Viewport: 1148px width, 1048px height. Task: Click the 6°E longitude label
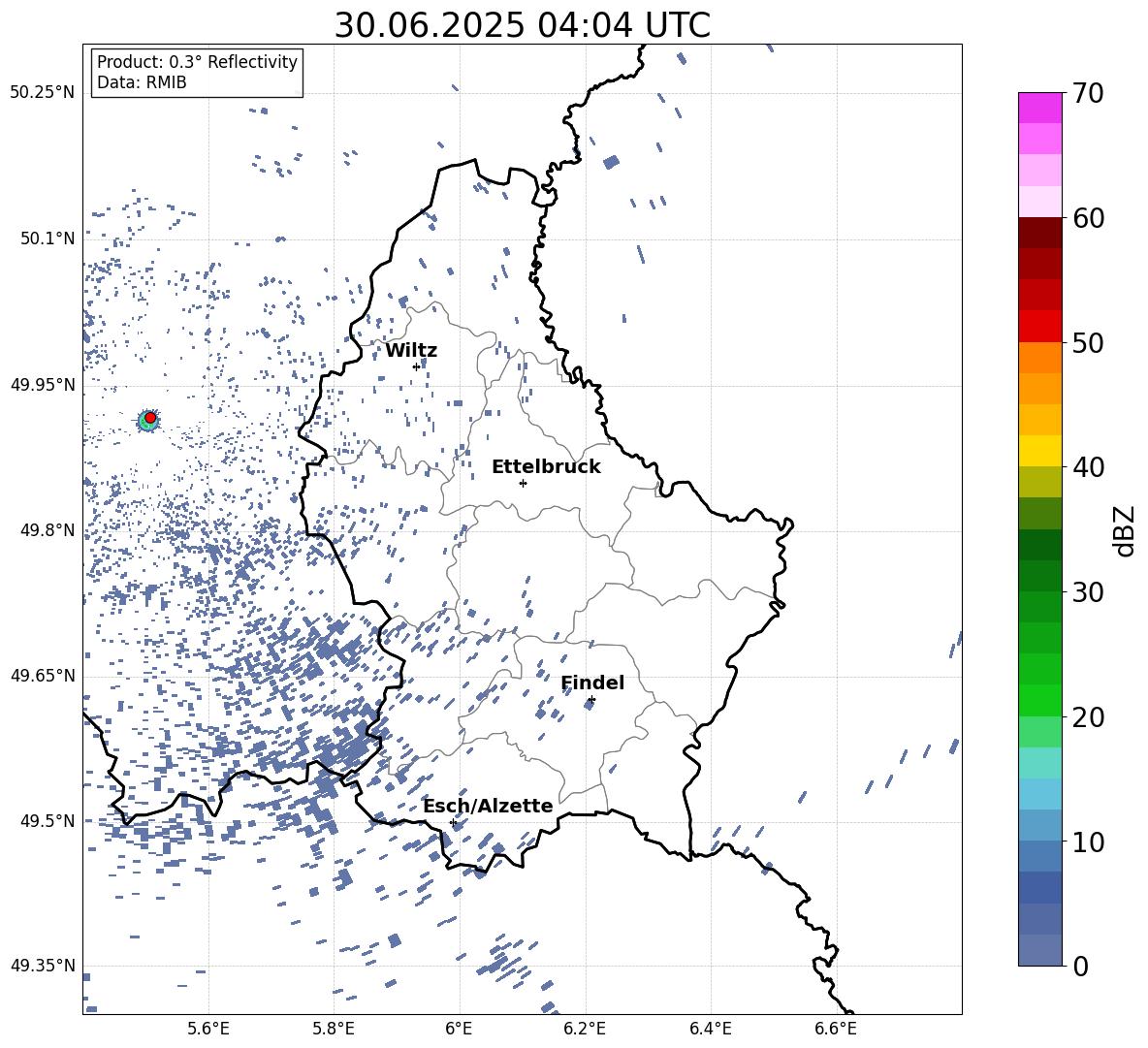coord(459,1029)
